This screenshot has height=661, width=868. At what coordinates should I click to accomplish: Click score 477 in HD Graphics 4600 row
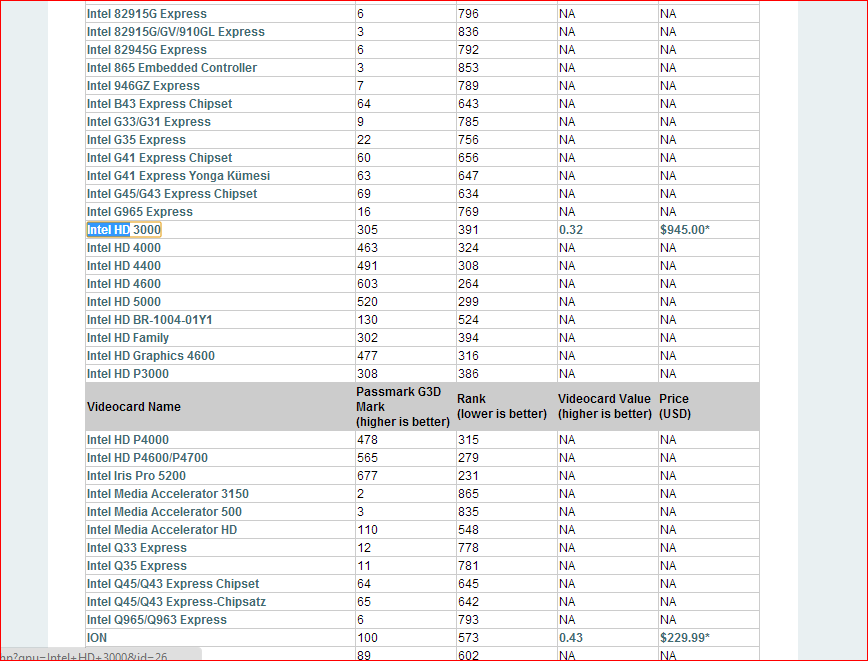point(368,356)
